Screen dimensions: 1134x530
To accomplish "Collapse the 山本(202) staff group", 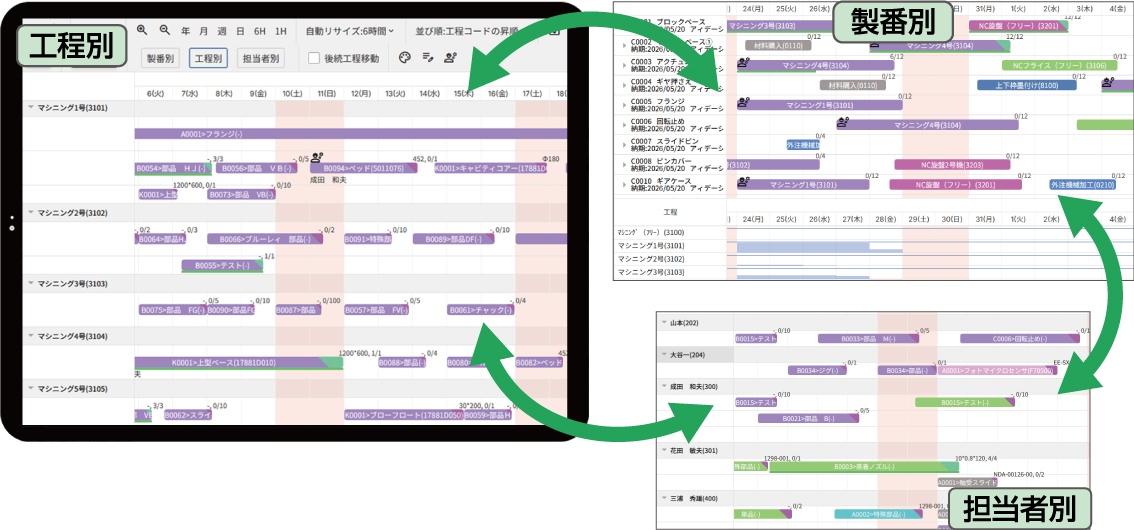I will tap(664, 322).
